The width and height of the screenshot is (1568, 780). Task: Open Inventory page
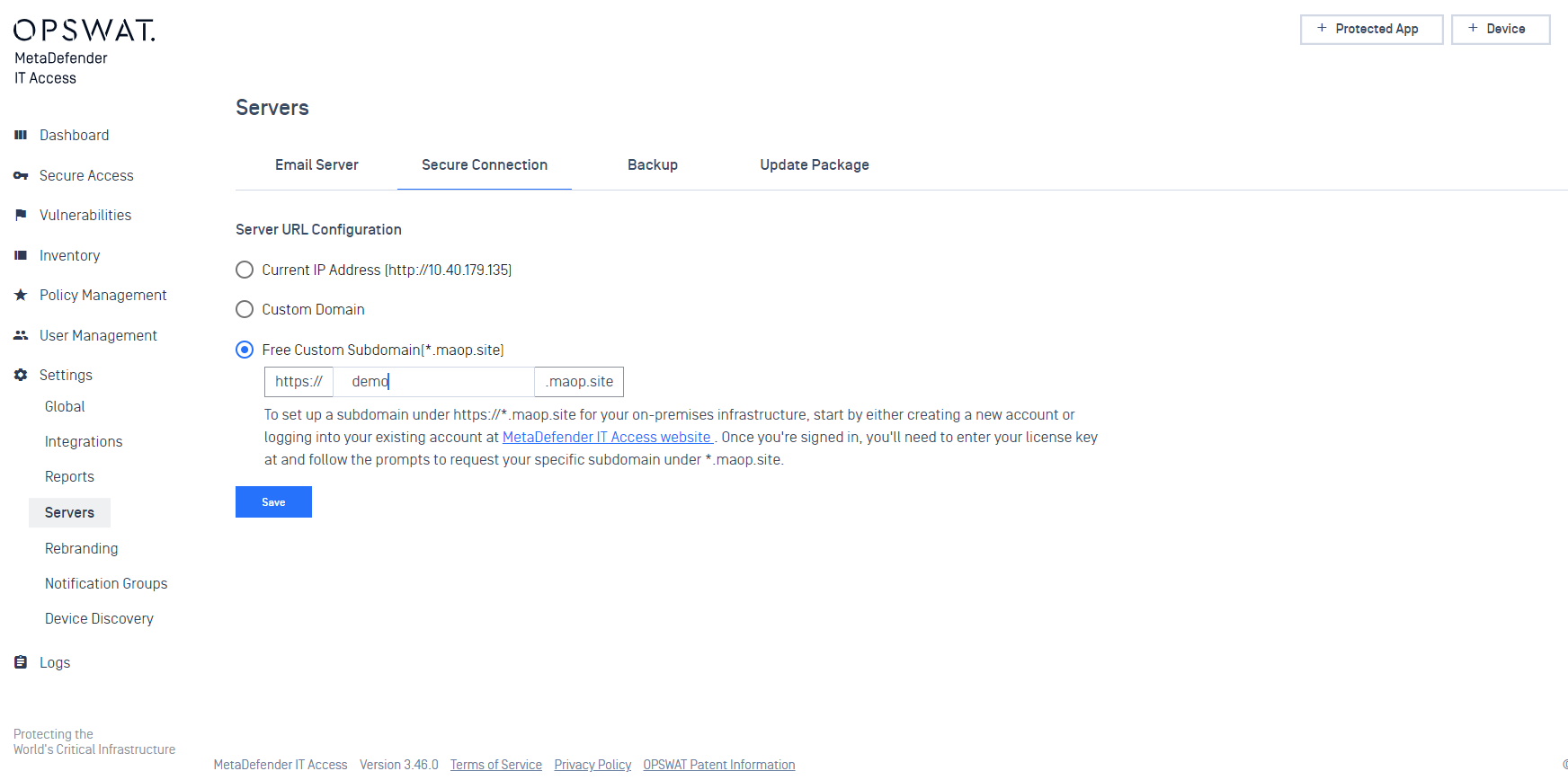70,255
